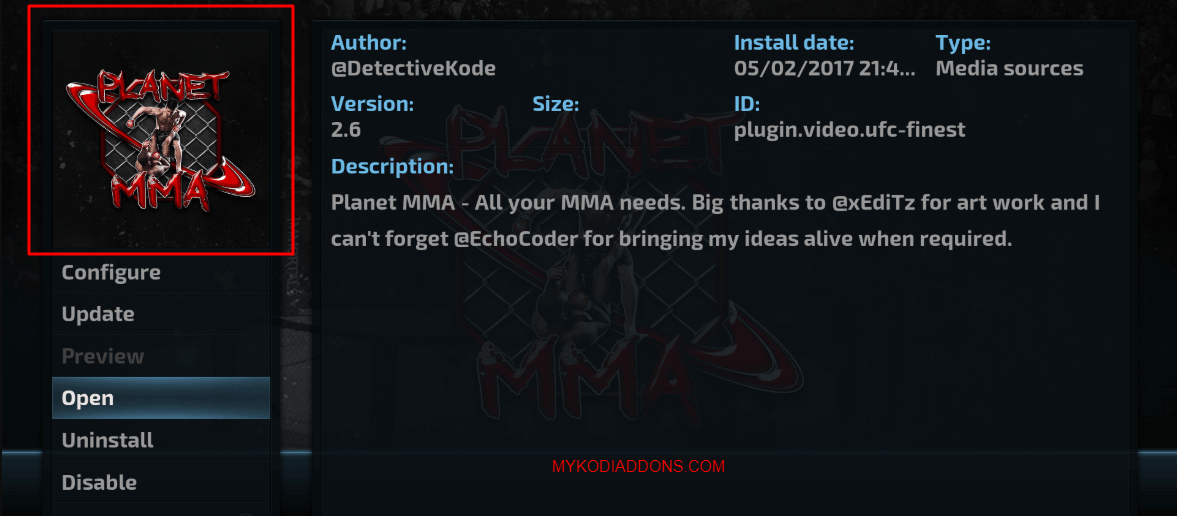The image size is (1177, 516).
Task: Click the Type label heading
Action: (963, 43)
